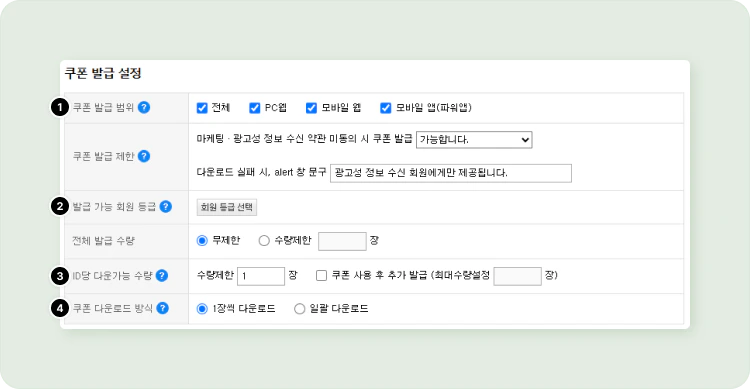Click the ID당 다운가능 수량 label text
750x389 pixels.
tap(112, 276)
